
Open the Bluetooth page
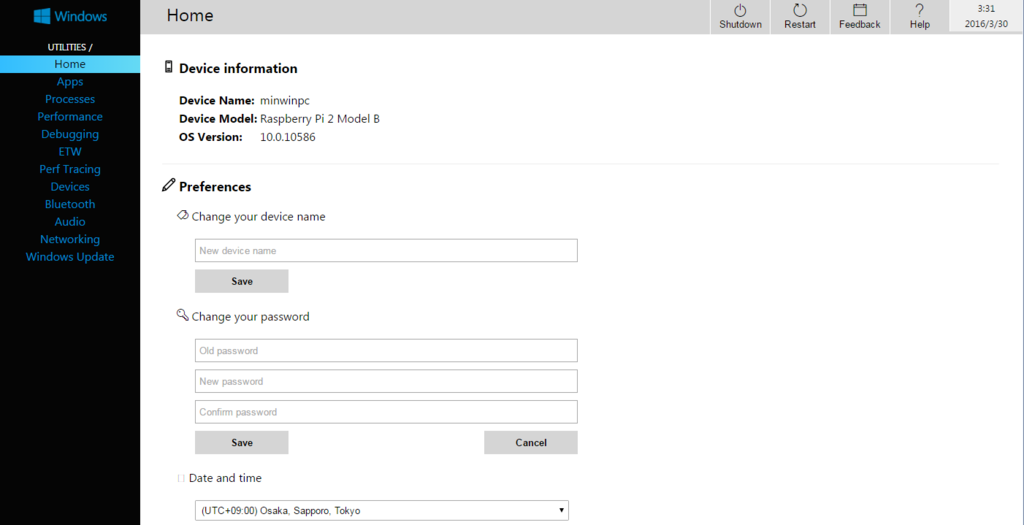70,204
